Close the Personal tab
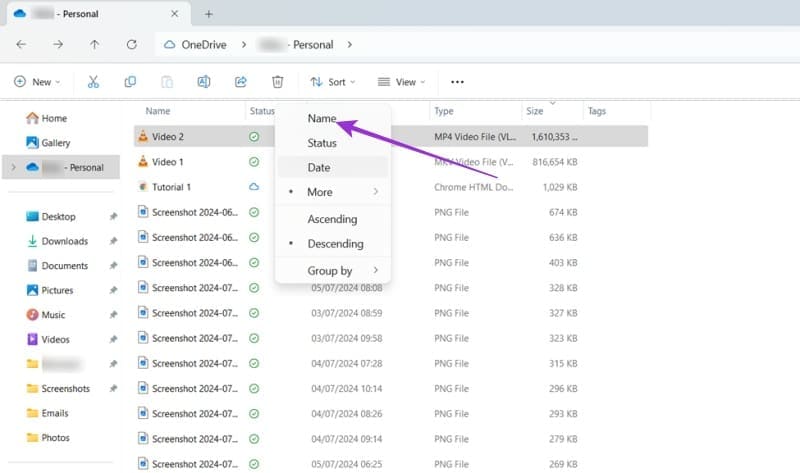 click(174, 14)
